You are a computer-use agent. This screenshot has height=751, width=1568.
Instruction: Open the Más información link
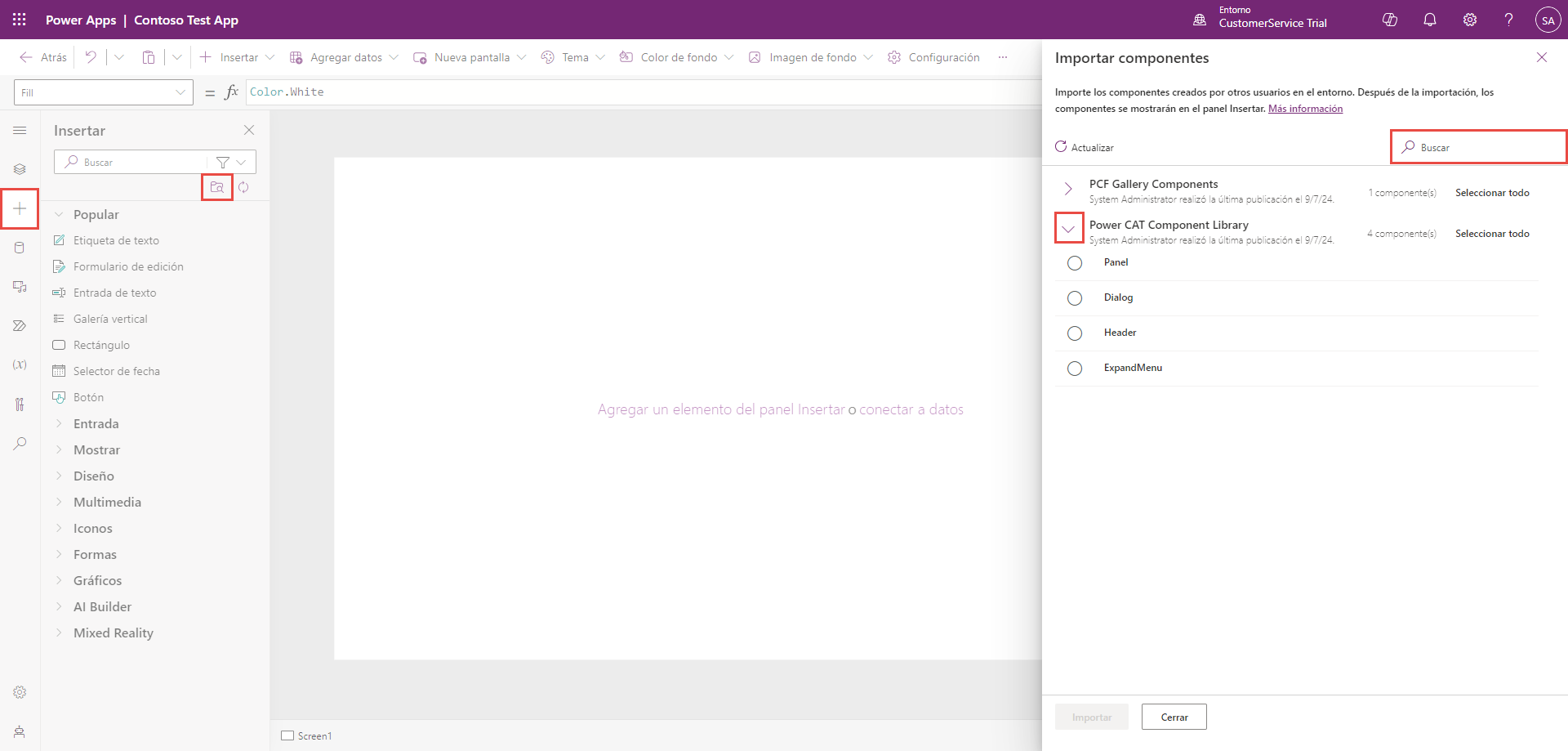(x=1305, y=109)
